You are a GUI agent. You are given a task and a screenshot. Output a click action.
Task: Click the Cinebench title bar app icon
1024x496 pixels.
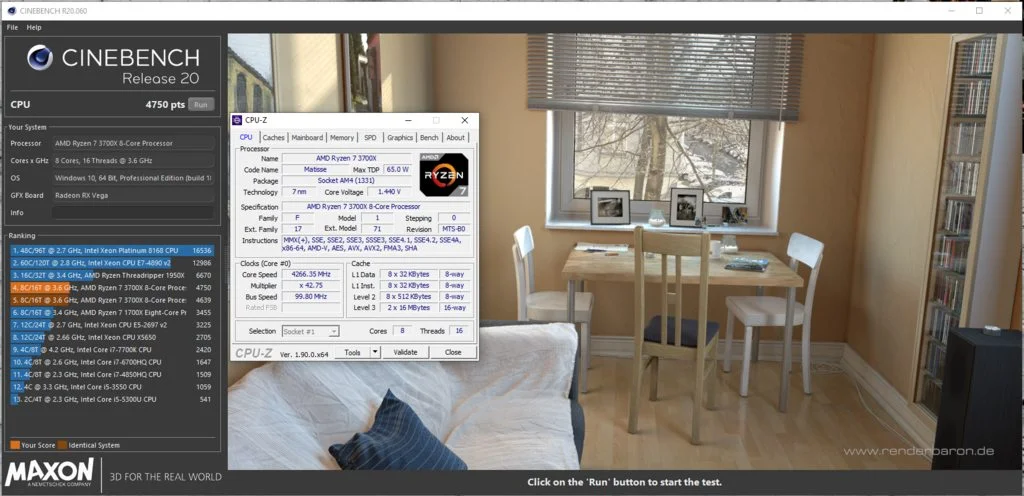(x=12, y=10)
